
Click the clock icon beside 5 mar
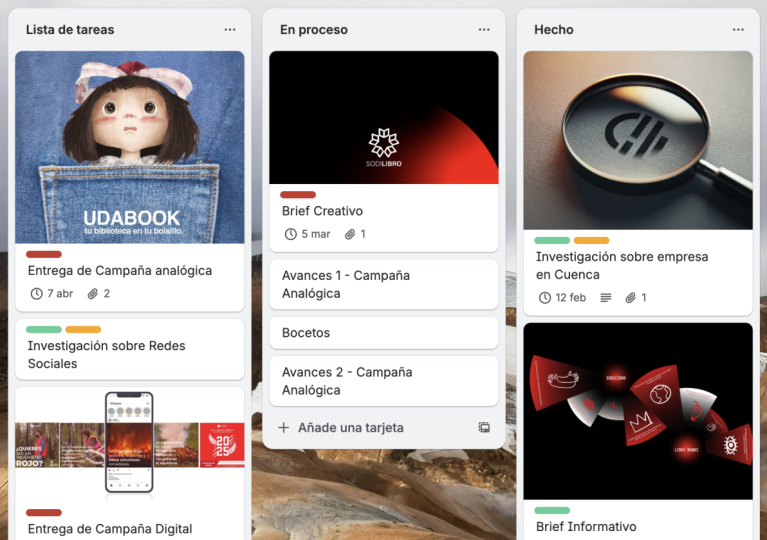(x=291, y=234)
